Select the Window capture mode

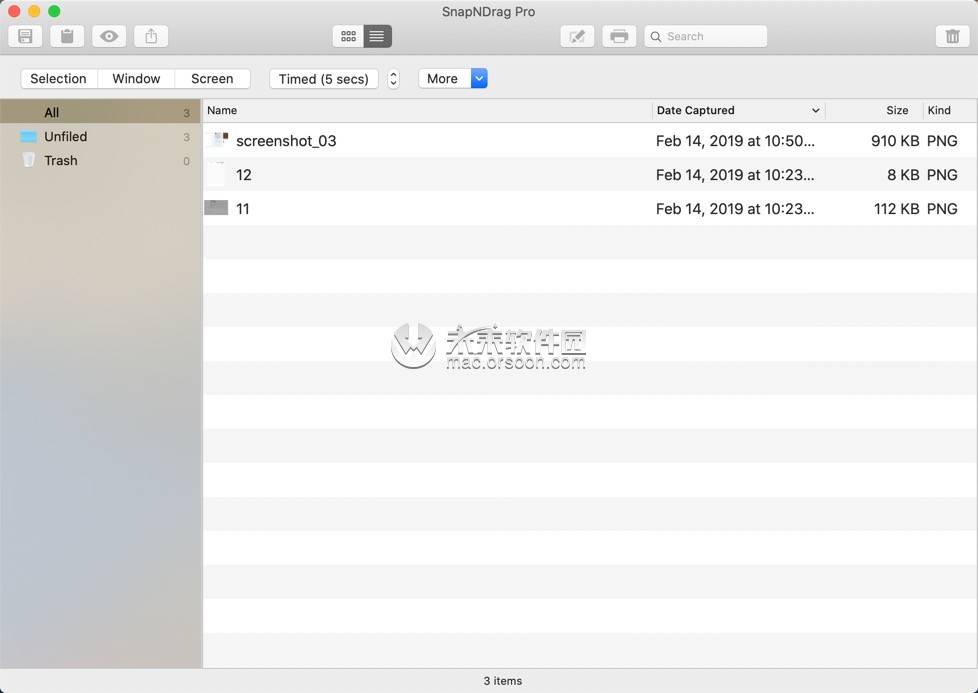point(136,78)
